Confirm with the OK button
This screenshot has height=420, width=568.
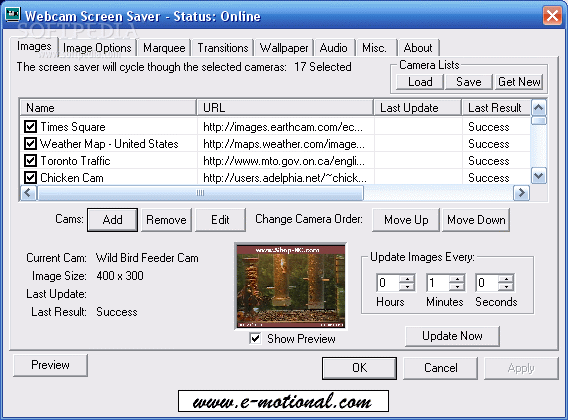coord(359,368)
